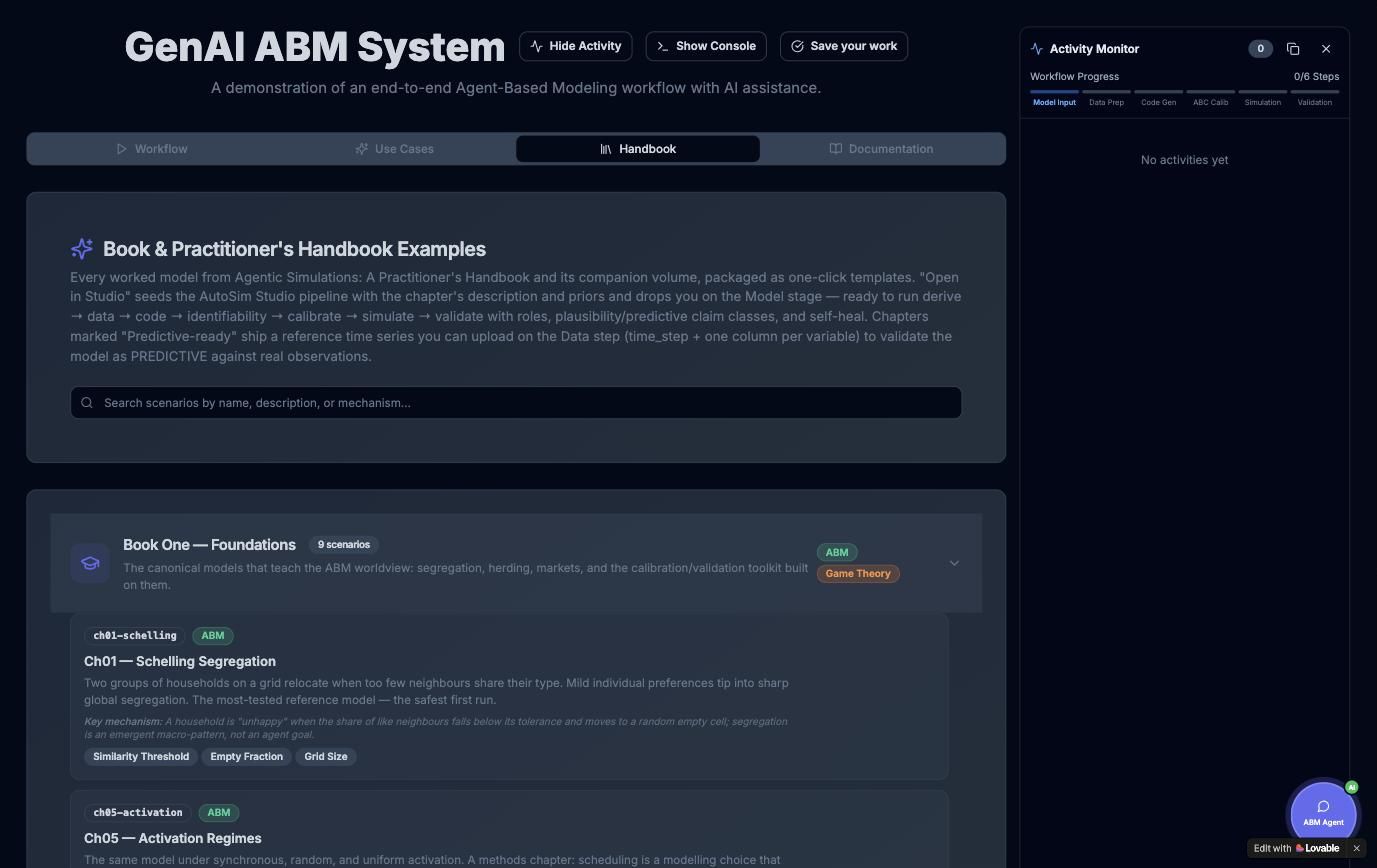Click the sparkle icon beside Handbook Examples heading
This screenshot has height=868, width=1377.
[x=82, y=249]
